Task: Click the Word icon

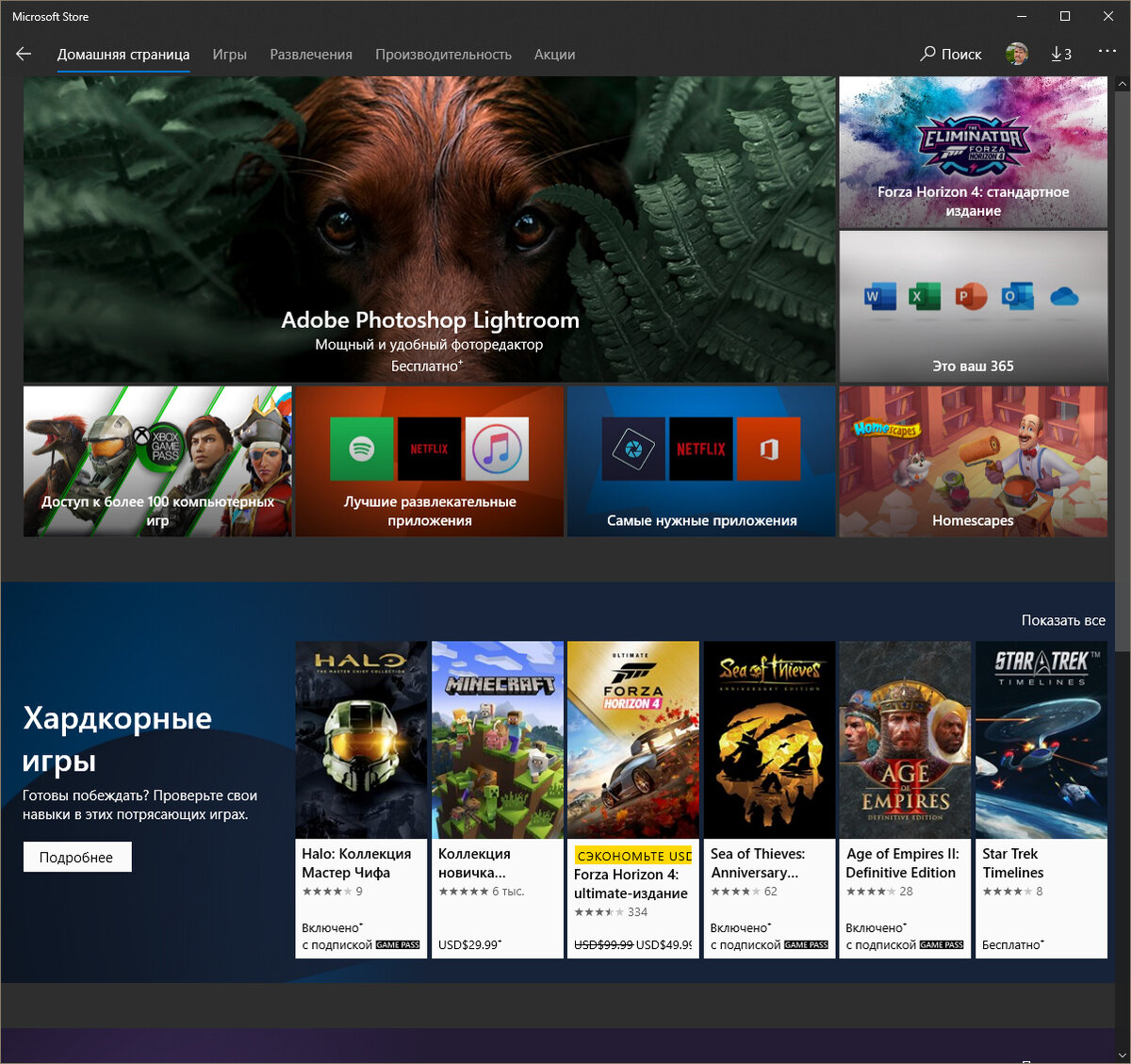Action: pos(878,297)
